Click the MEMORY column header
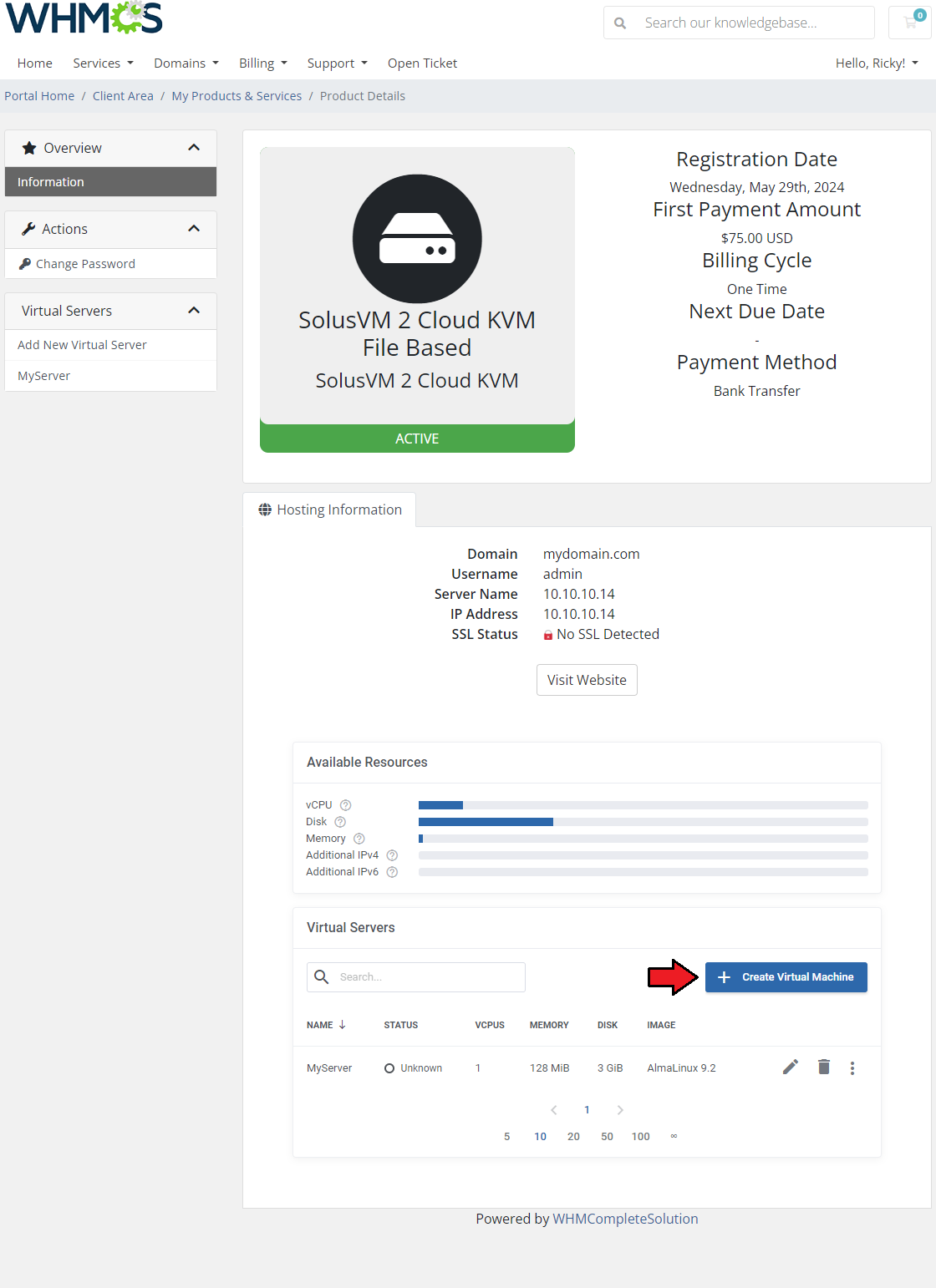The width and height of the screenshot is (936, 1288). tap(549, 1025)
